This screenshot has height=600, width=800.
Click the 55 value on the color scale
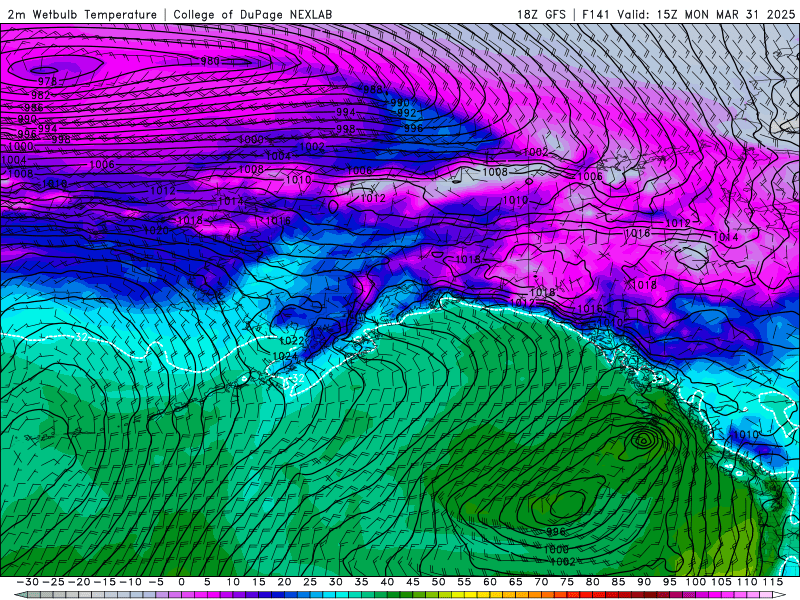tap(464, 582)
